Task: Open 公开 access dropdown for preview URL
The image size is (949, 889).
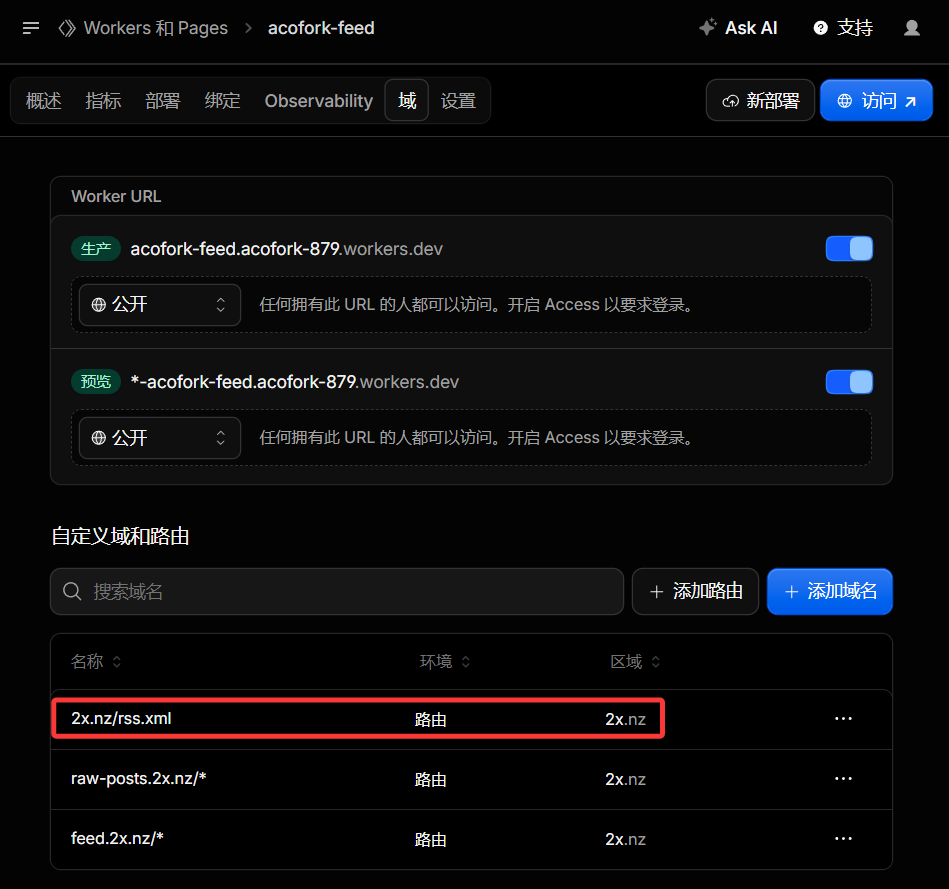Action: pos(160,438)
